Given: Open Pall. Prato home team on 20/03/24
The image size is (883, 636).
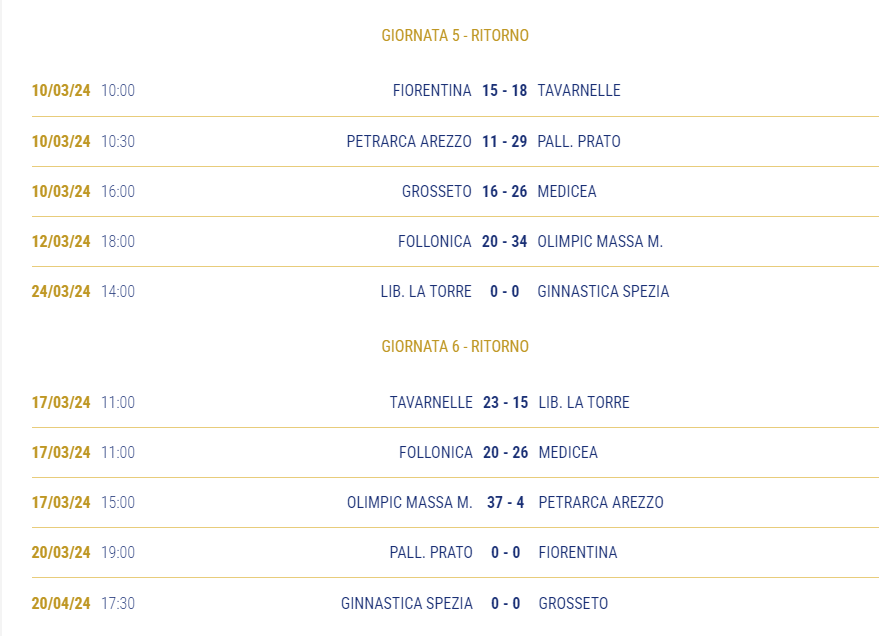Looking at the screenshot, I should 431,552.
